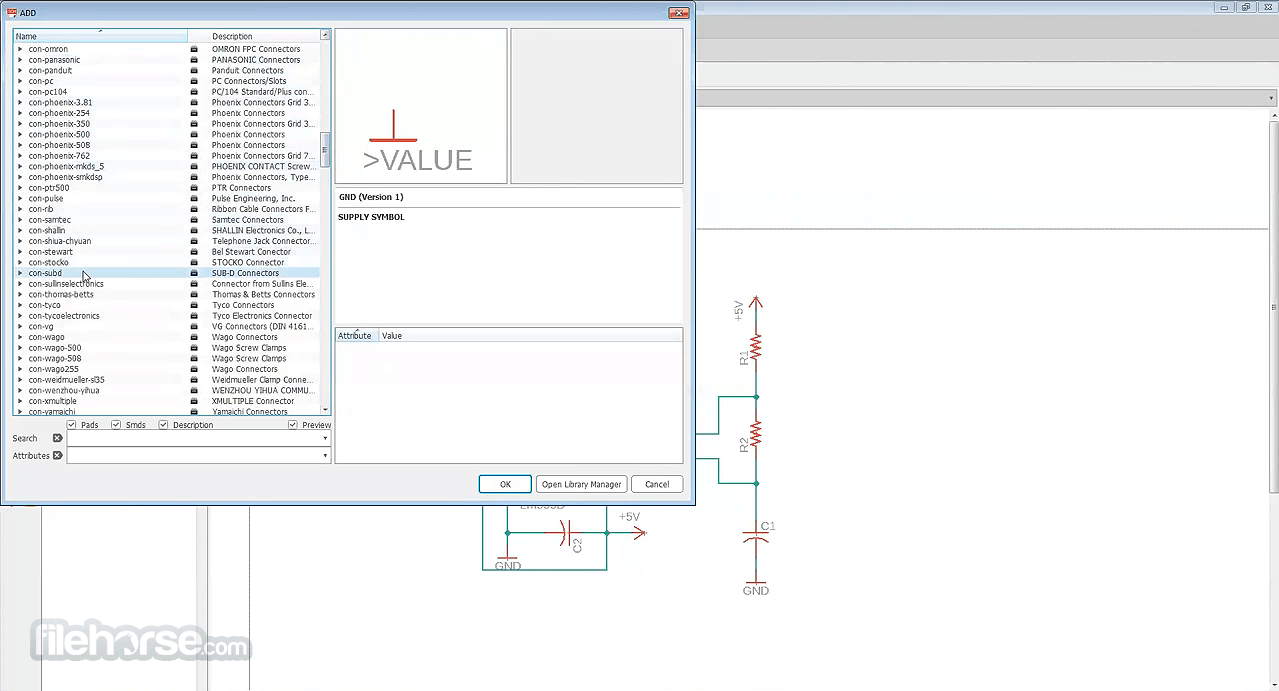This screenshot has height=691, width=1279.
Task: Click the Attribute column header
Action: click(355, 336)
